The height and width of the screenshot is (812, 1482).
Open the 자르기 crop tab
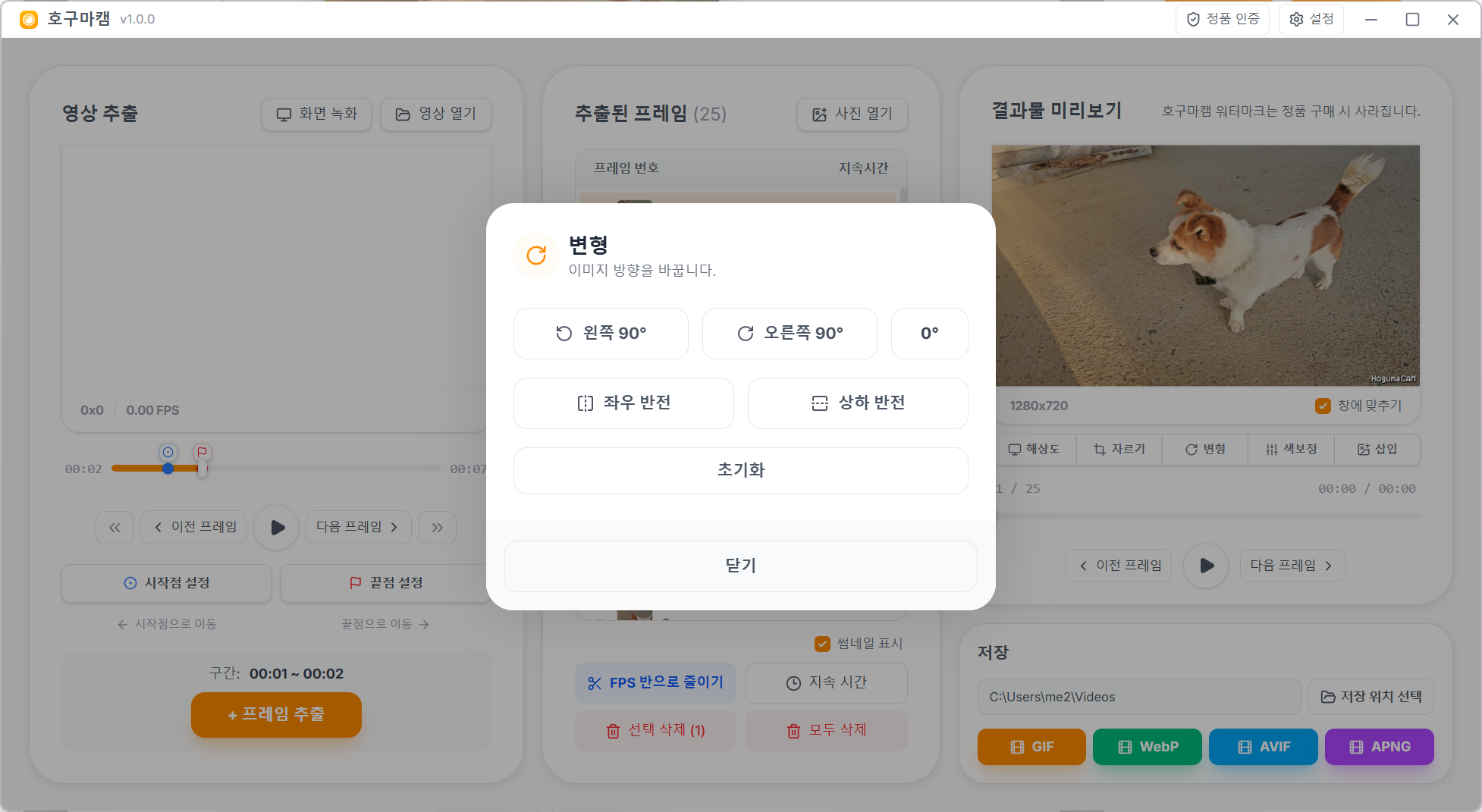coord(1119,450)
